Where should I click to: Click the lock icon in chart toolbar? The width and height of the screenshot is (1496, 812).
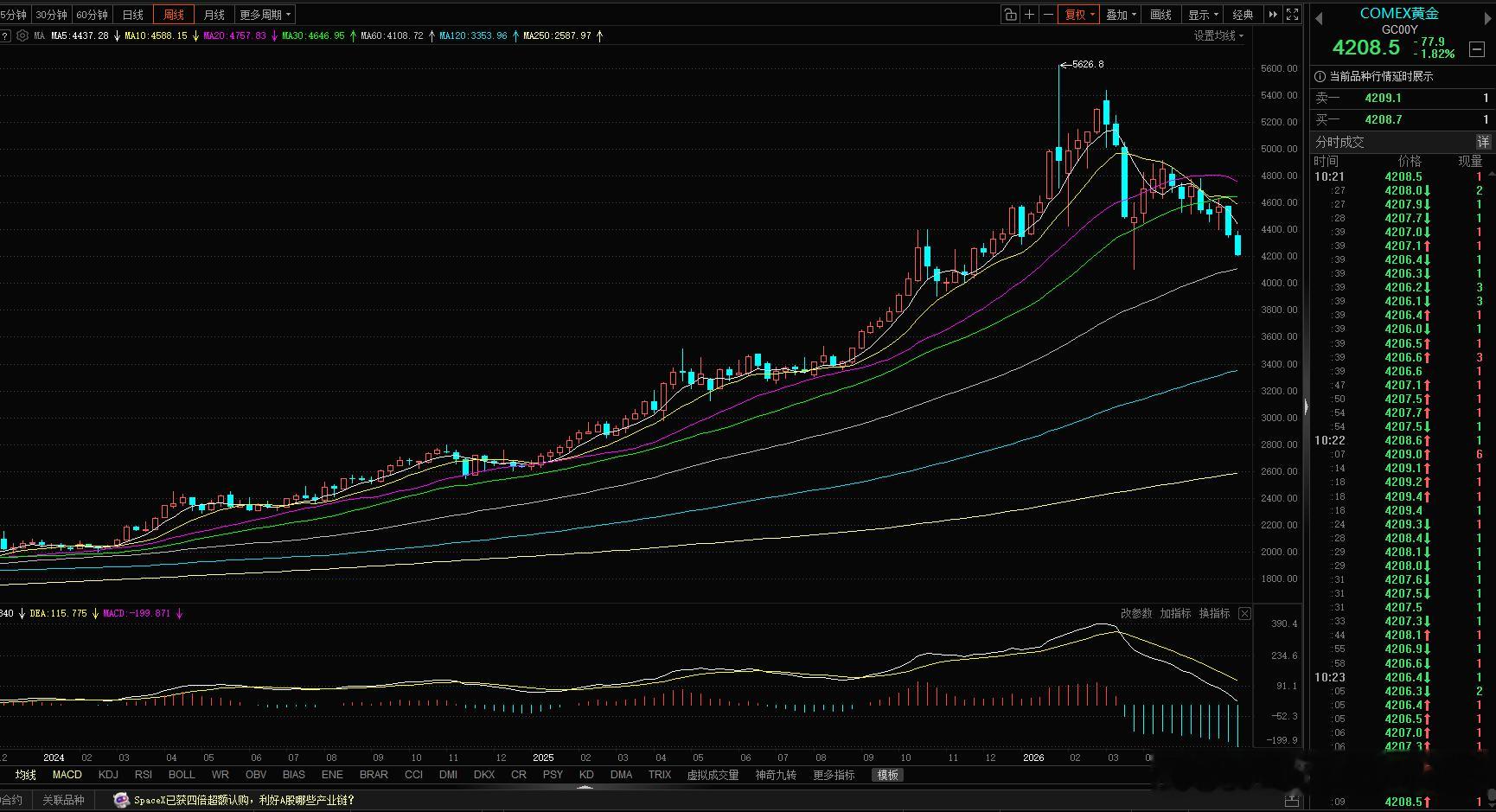point(1010,15)
